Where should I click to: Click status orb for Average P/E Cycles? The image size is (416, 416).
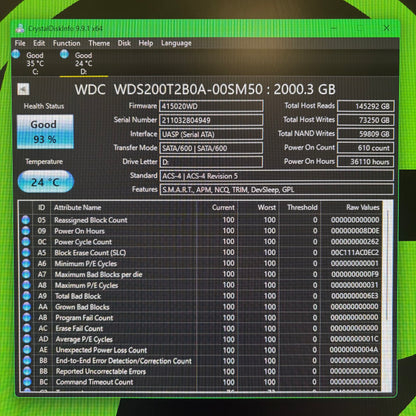pyautogui.click(x=27, y=339)
